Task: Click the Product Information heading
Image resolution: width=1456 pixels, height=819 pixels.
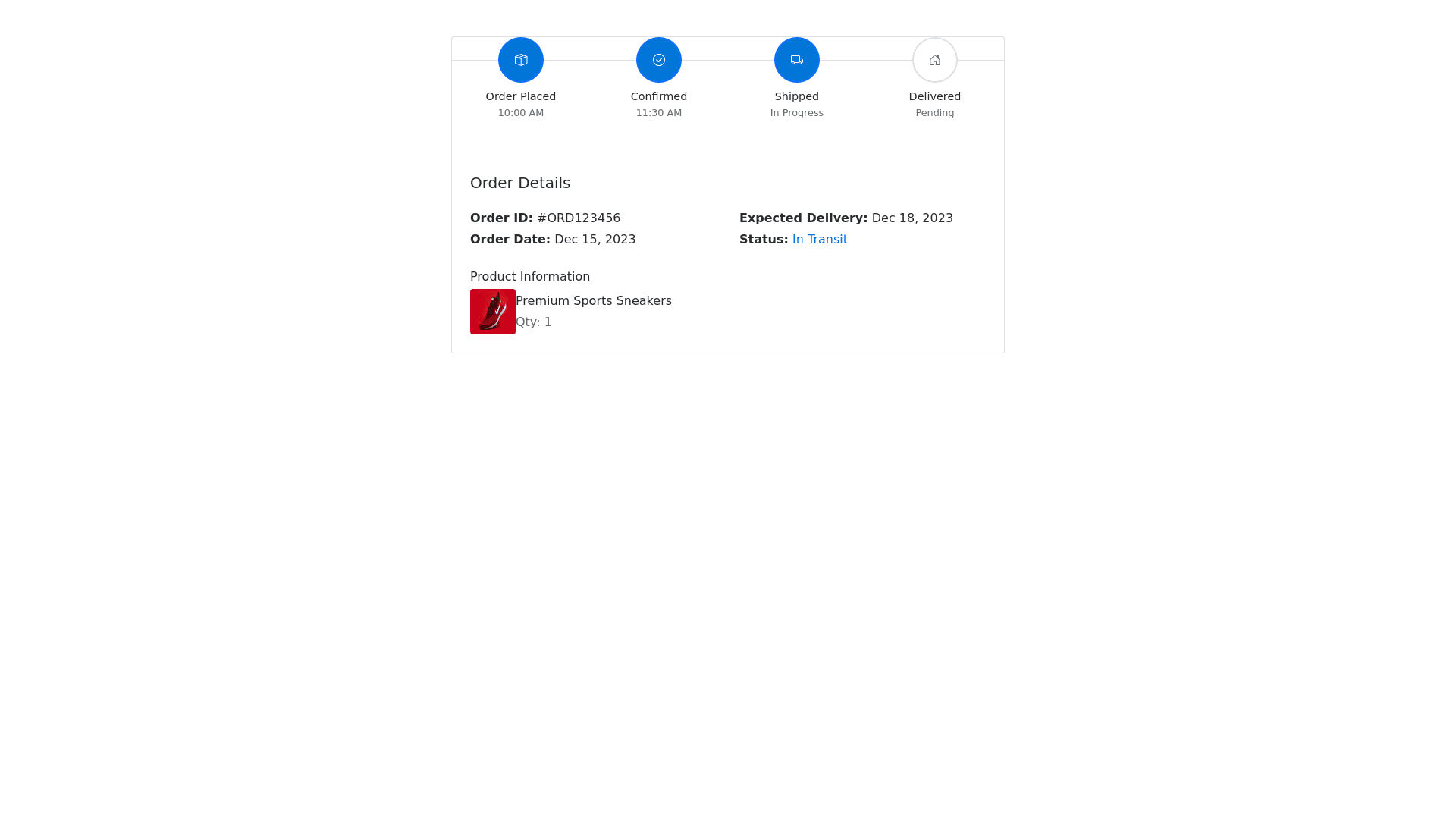Action: (530, 277)
